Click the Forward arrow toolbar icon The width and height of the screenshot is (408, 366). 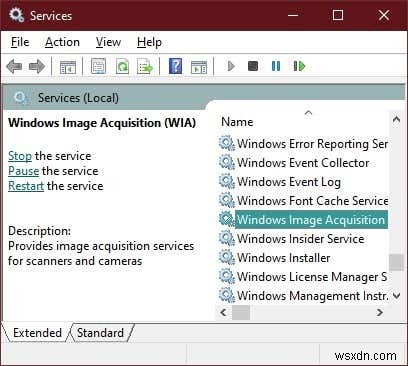pyautogui.click(x=37, y=67)
